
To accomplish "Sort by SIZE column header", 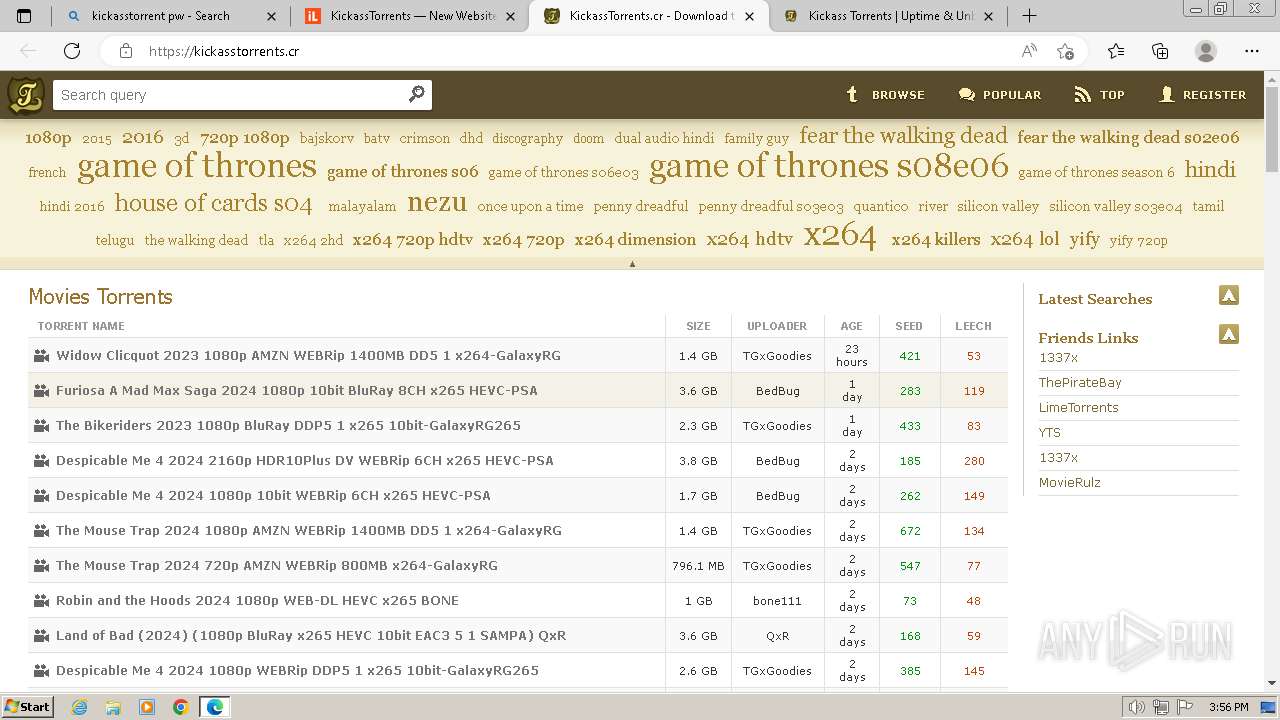I will tap(698, 326).
